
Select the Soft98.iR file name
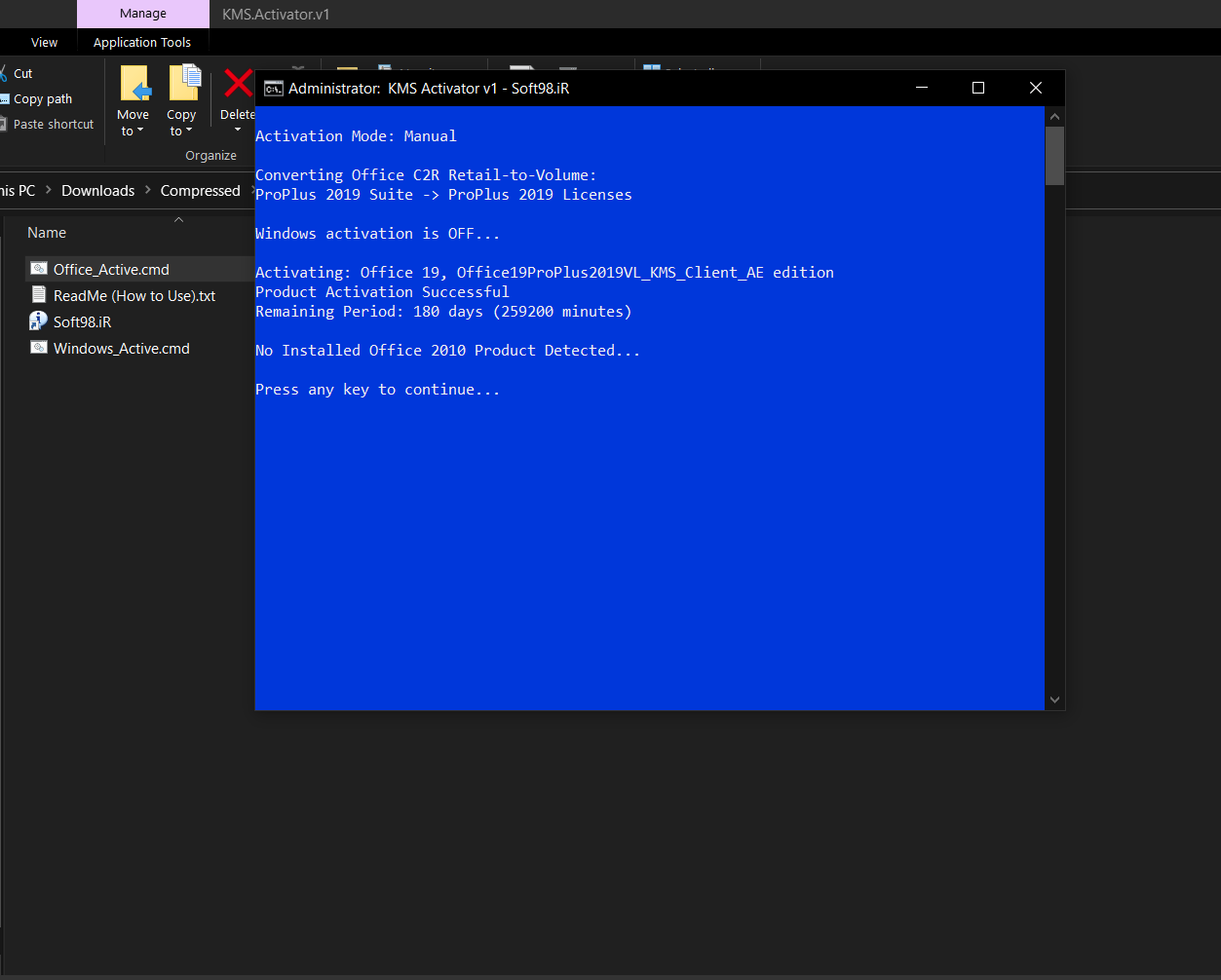click(x=83, y=321)
